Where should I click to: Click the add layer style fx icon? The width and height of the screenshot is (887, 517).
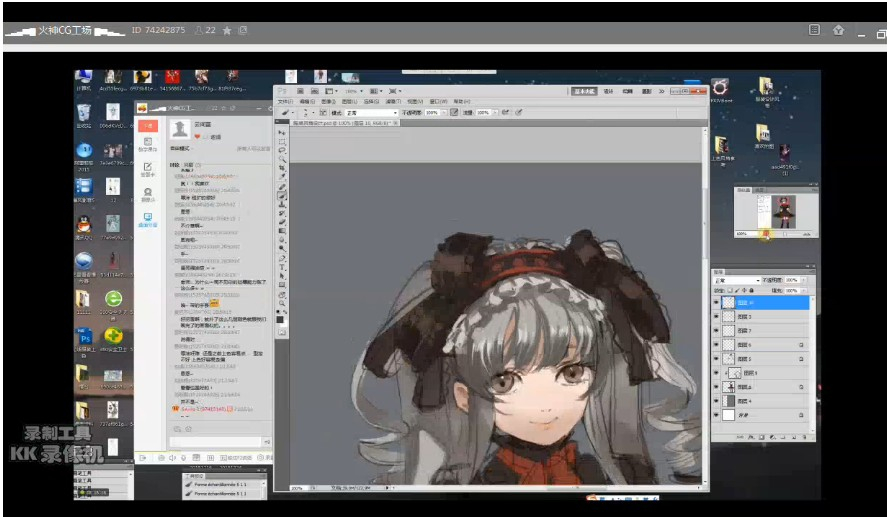(x=751, y=437)
